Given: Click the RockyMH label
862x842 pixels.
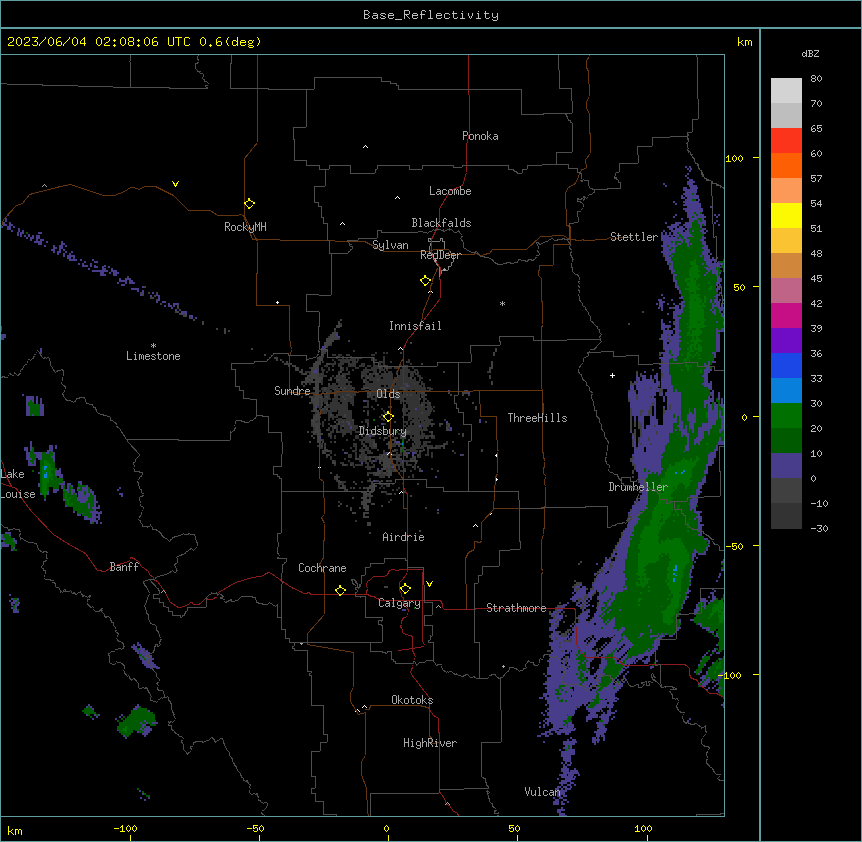Looking at the screenshot, I should (x=245, y=227).
